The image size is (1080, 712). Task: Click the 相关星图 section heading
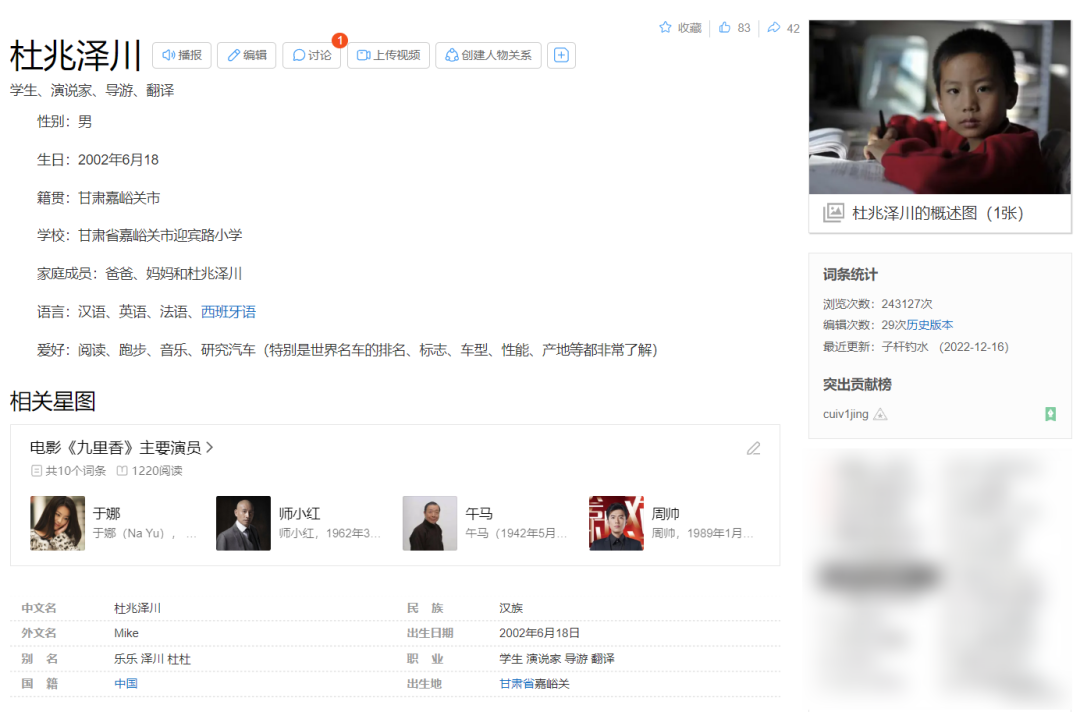click(53, 401)
